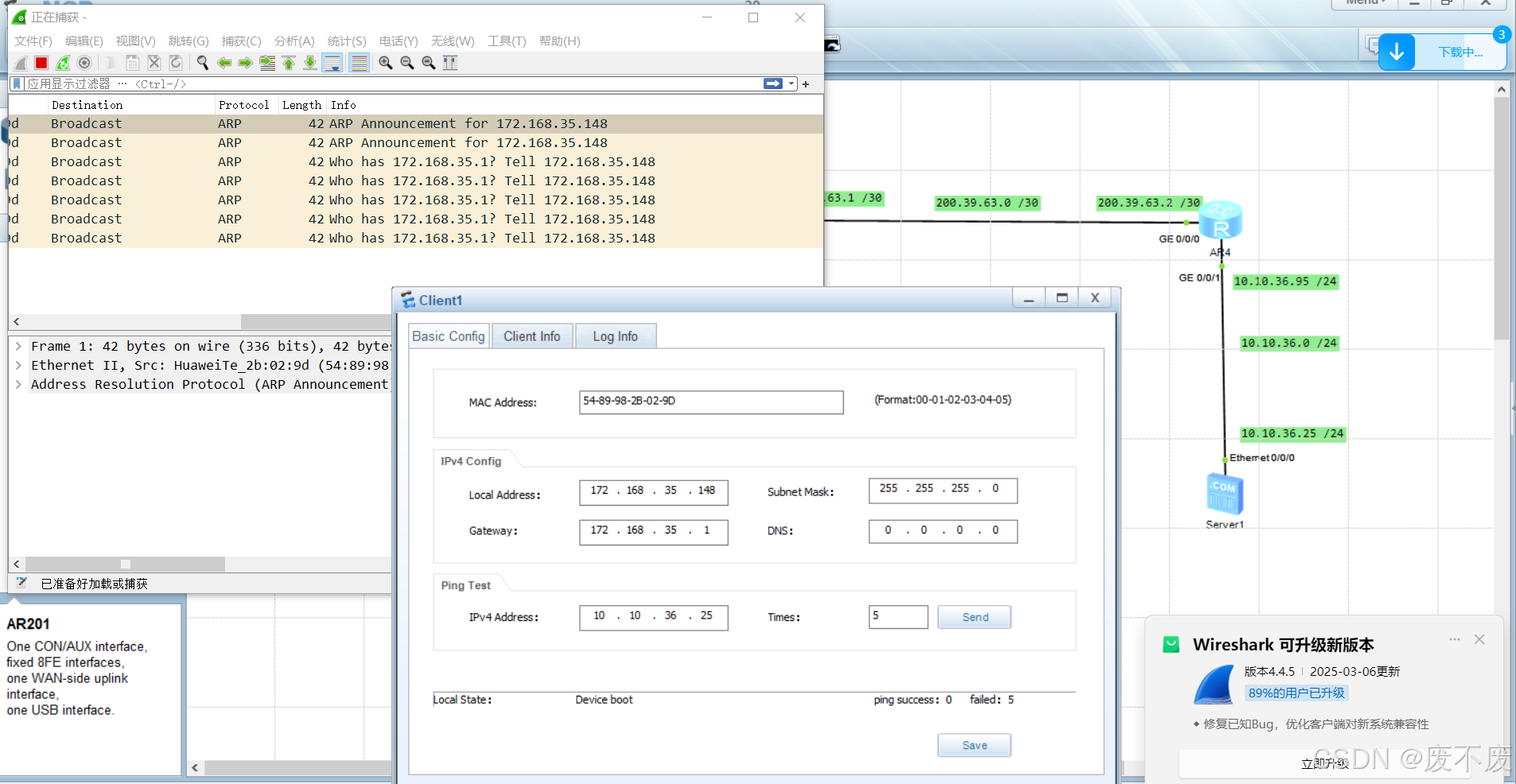Reload the capture file from toolbar
The image size is (1516, 784).
point(176,63)
